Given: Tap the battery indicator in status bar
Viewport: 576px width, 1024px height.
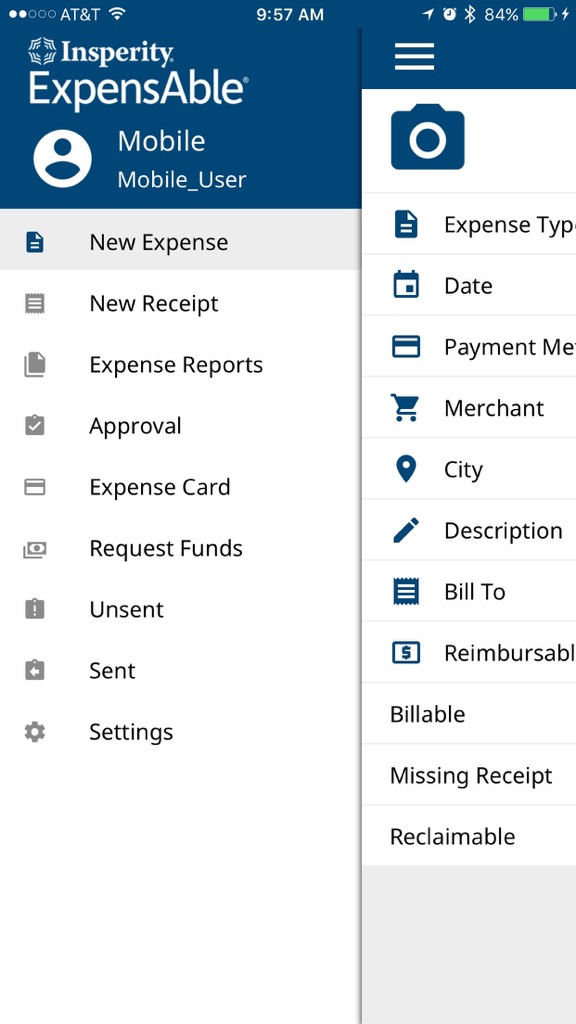Looking at the screenshot, I should coord(541,14).
